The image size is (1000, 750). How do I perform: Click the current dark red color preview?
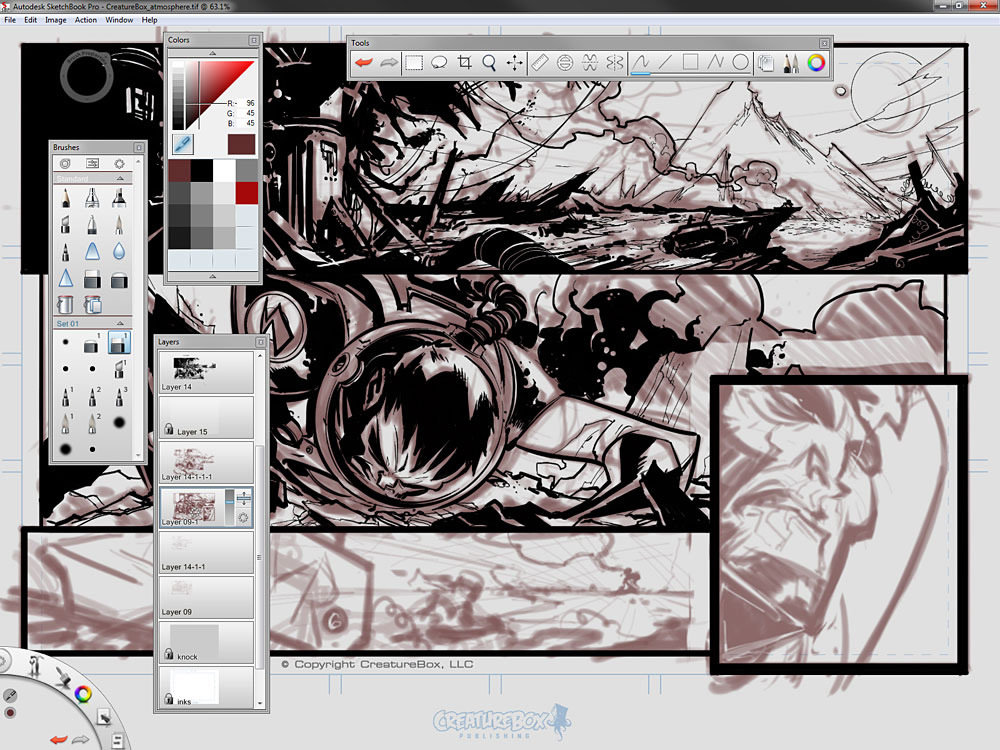point(241,144)
